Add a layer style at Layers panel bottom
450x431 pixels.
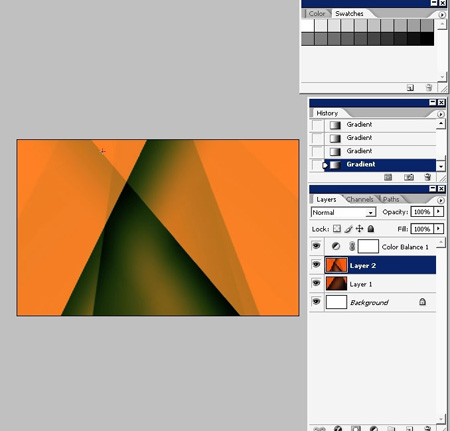coord(338,428)
